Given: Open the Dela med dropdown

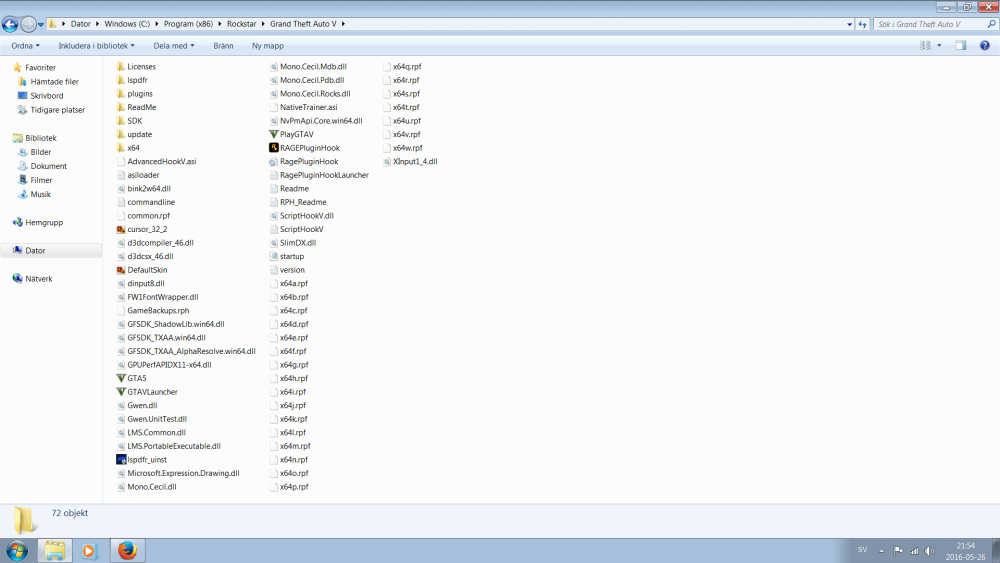Looking at the screenshot, I should pyautogui.click(x=173, y=46).
